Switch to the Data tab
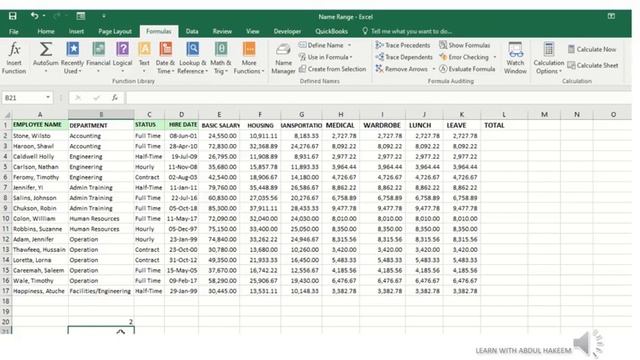Viewport: 640px width, 360px height. coord(192,31)
